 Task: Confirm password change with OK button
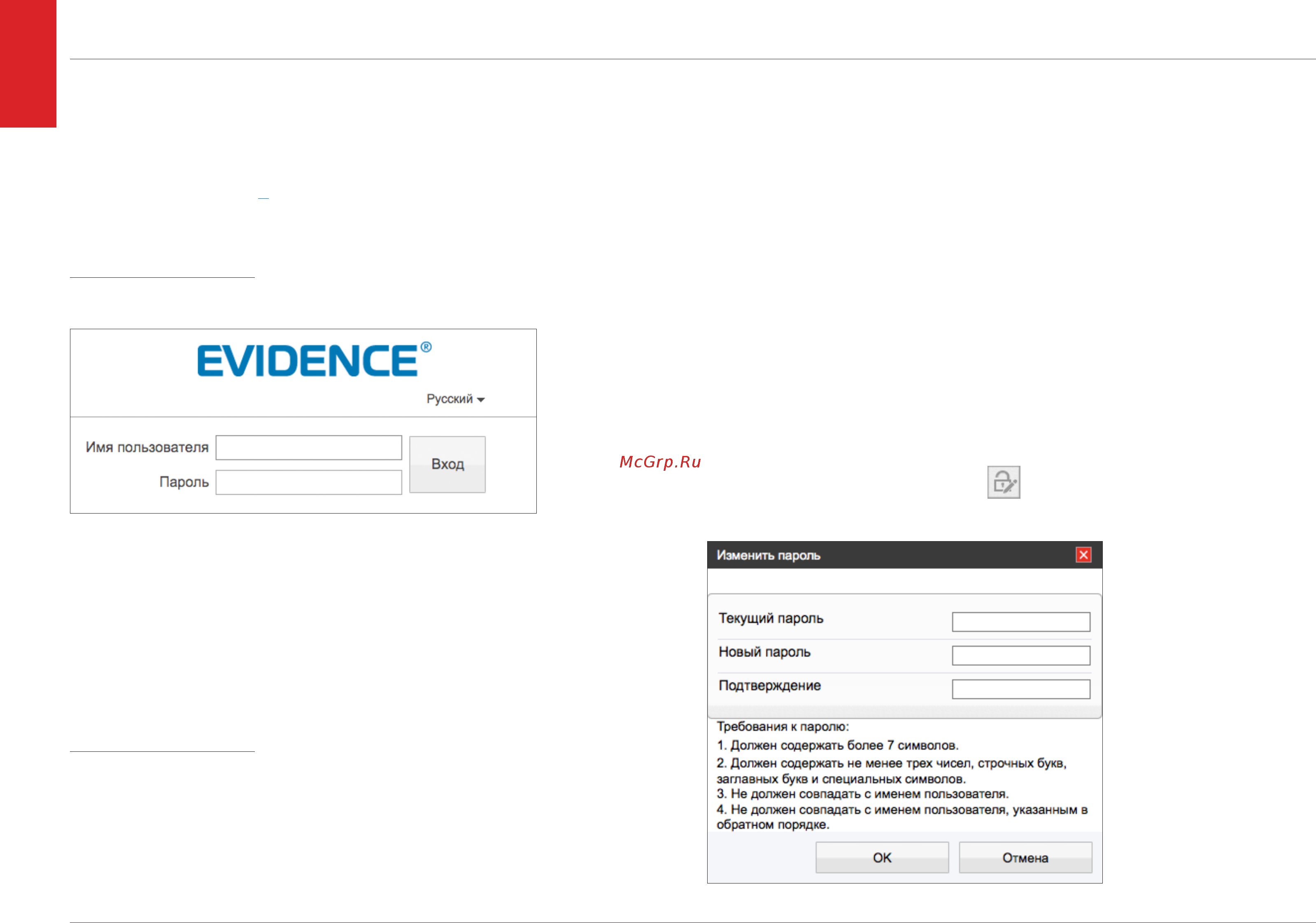(882, 857)
